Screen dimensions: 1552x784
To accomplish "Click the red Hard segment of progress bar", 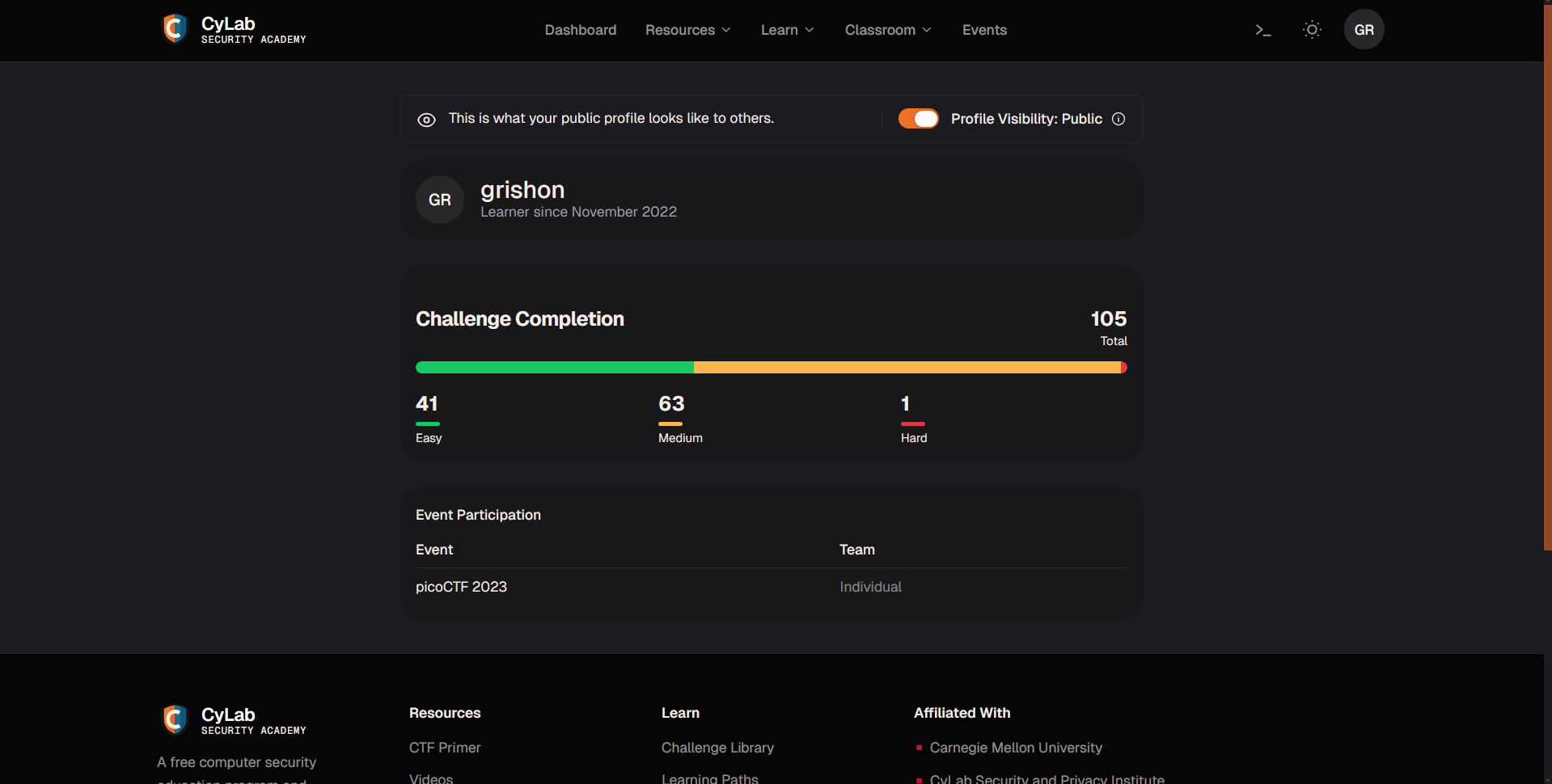I will [1123, 368].
